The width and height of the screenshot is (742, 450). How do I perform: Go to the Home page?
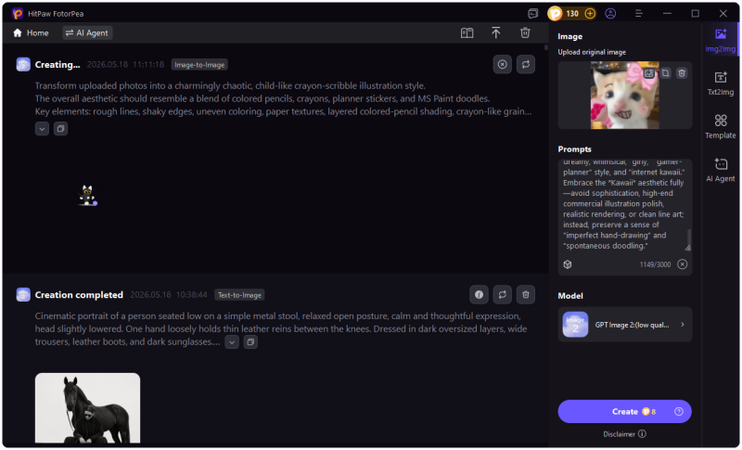coord(31,33)
